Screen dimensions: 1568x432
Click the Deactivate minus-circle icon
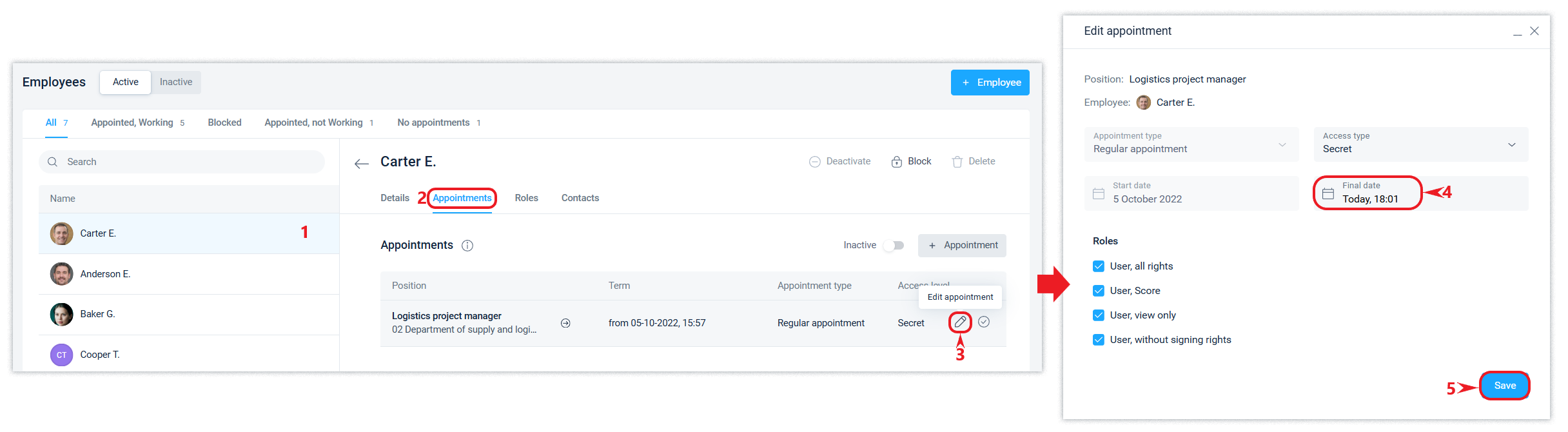(x=815, y=162)
